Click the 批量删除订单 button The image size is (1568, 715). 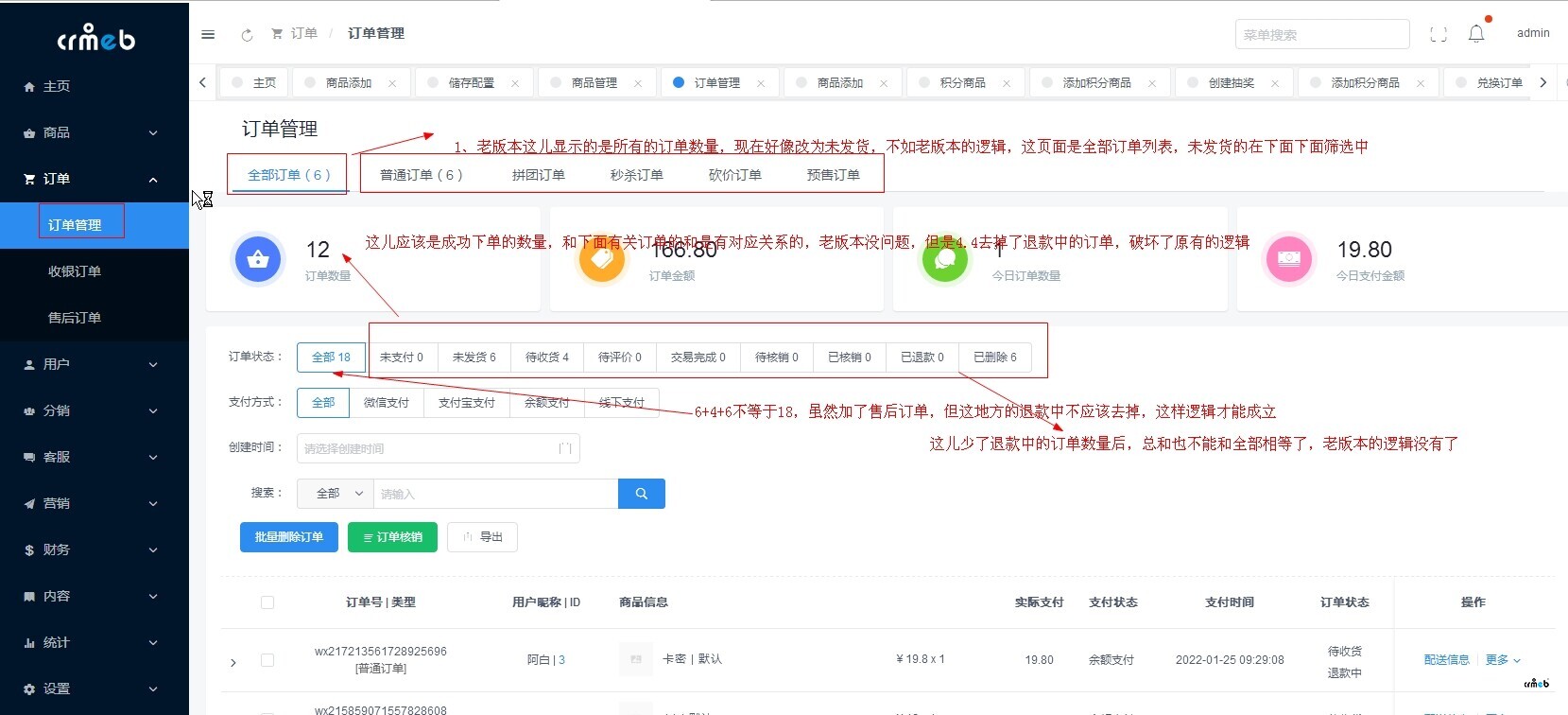[288, 537]
